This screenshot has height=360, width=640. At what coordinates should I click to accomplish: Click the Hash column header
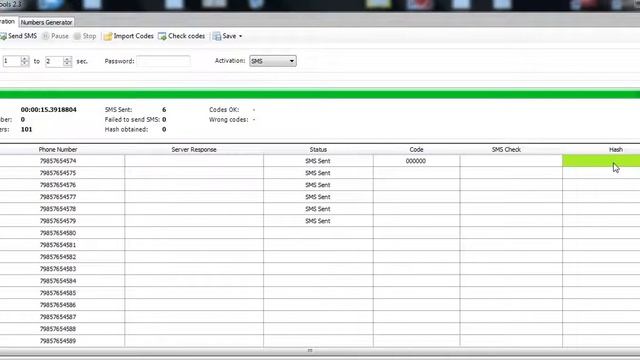(x=616, y=150)
